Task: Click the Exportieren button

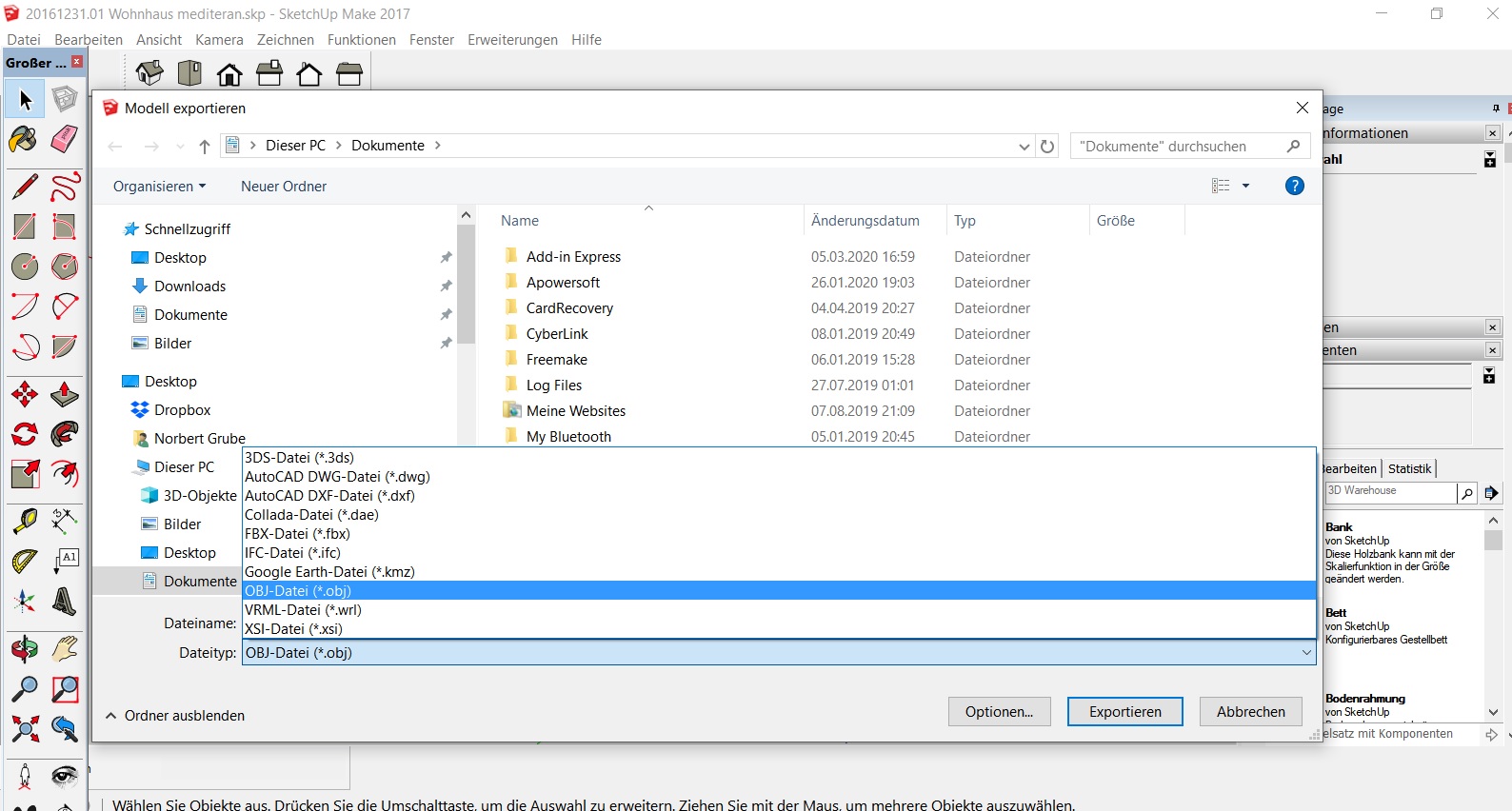Action: click(1125, 712)
